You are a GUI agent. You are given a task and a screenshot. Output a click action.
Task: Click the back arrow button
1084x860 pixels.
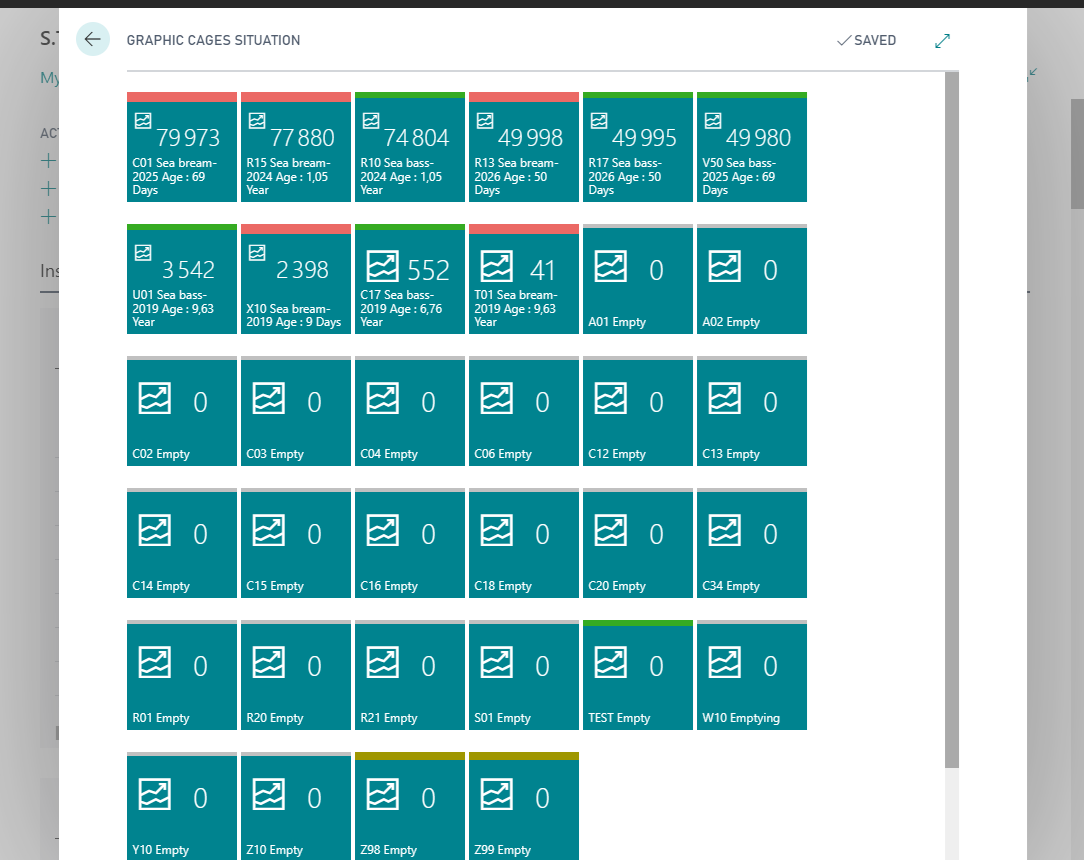click(92, 40)
